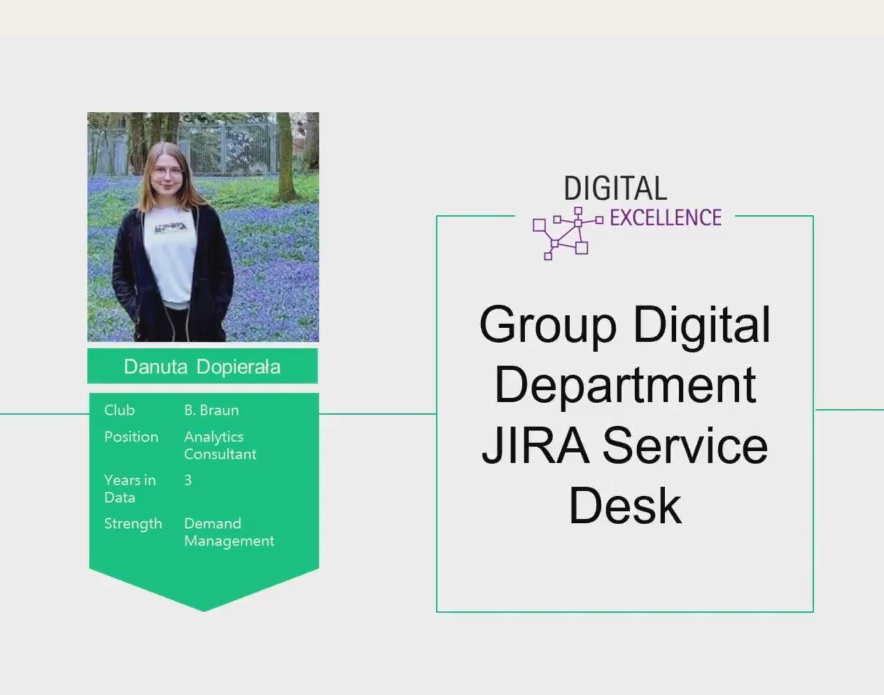Click the presenter photo thumbnail

click(x=203, y=227)
